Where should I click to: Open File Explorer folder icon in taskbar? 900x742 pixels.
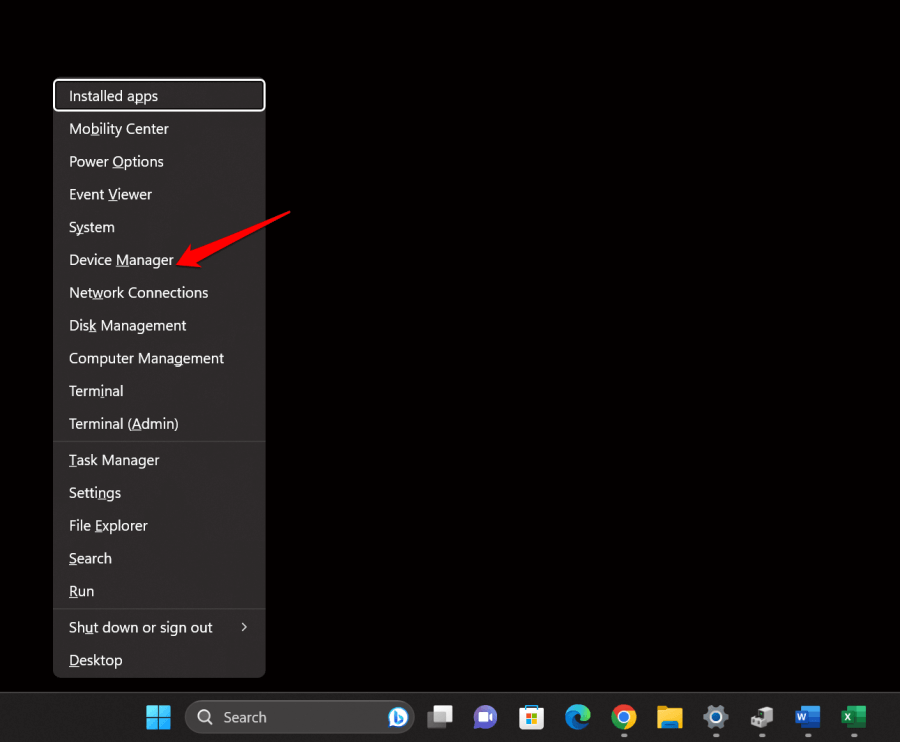(669, 717)
